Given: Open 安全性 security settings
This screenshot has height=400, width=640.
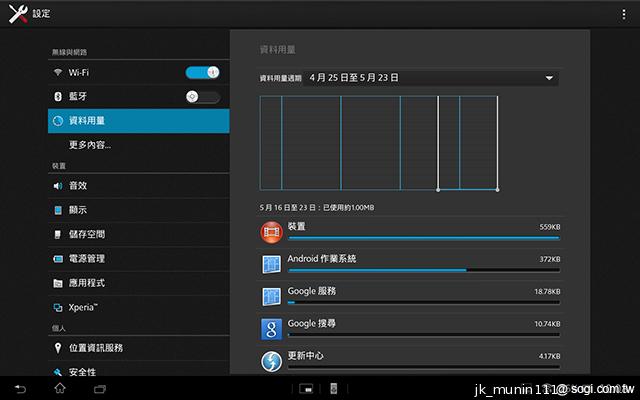Looking at the screenshot, I should click(x=139, y=370).
